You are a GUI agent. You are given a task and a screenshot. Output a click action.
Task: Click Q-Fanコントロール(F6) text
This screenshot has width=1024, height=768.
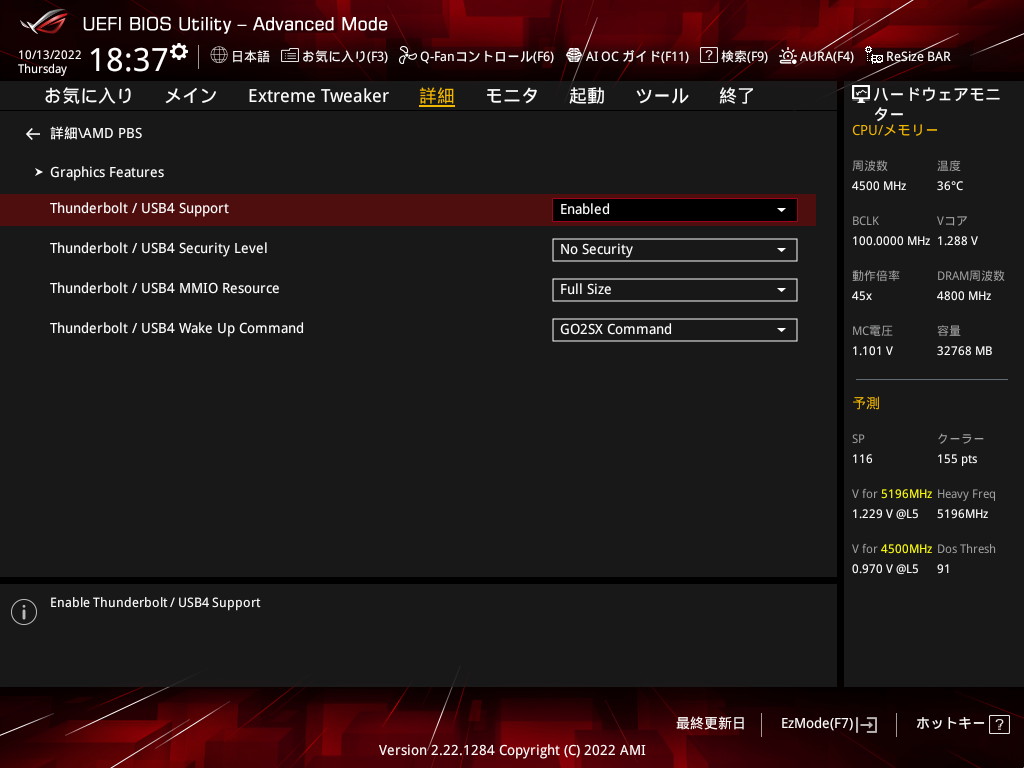pos(487,56)
